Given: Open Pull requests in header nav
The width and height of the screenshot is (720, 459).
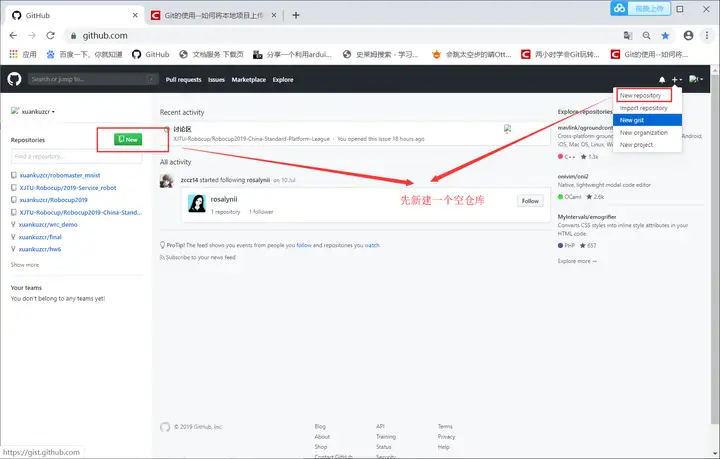Looking at the screenshot, I should pyautogui.click(x=183, y=79).
